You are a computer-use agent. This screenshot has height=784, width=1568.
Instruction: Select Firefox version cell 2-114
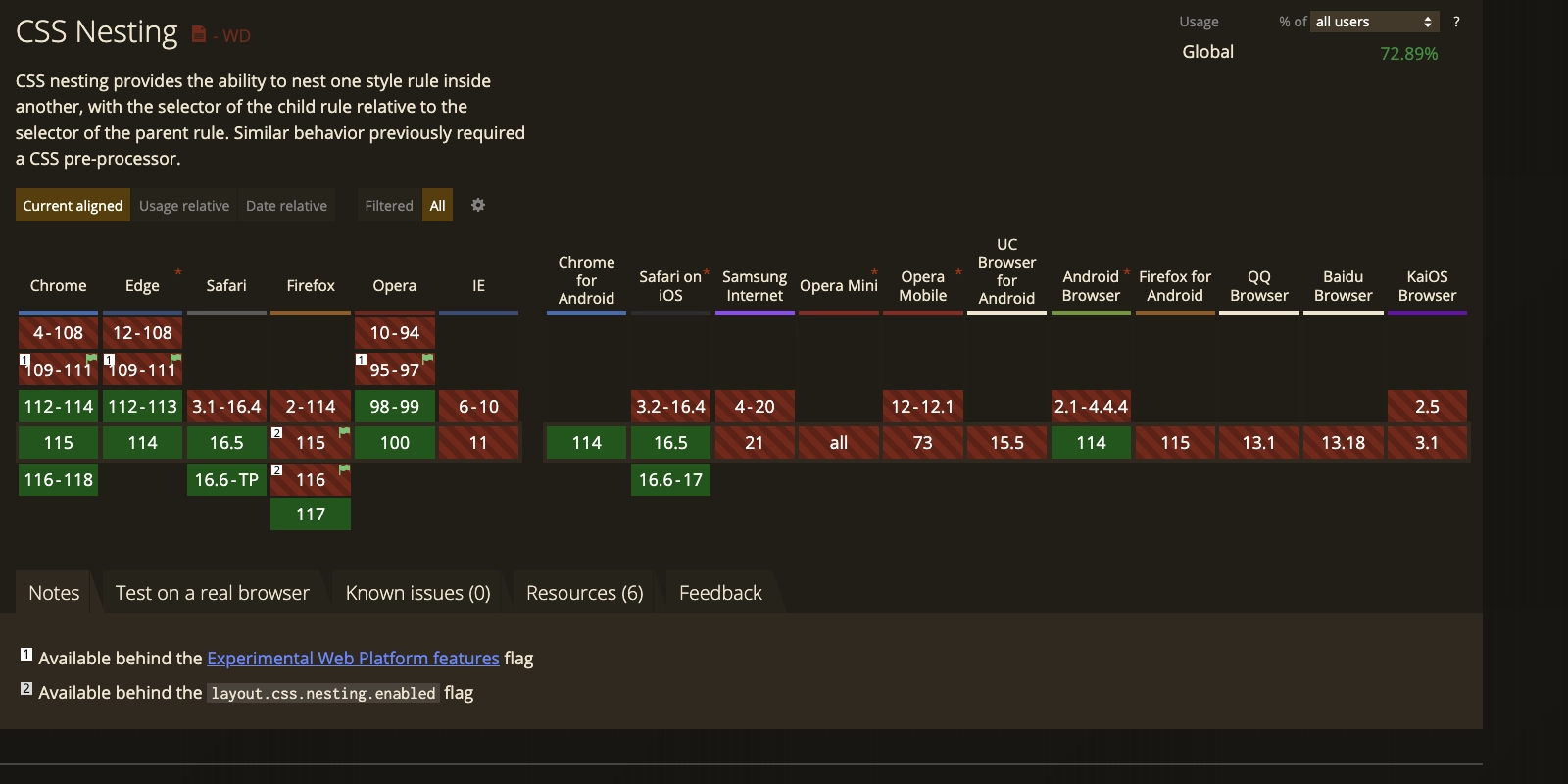[311, 407]
